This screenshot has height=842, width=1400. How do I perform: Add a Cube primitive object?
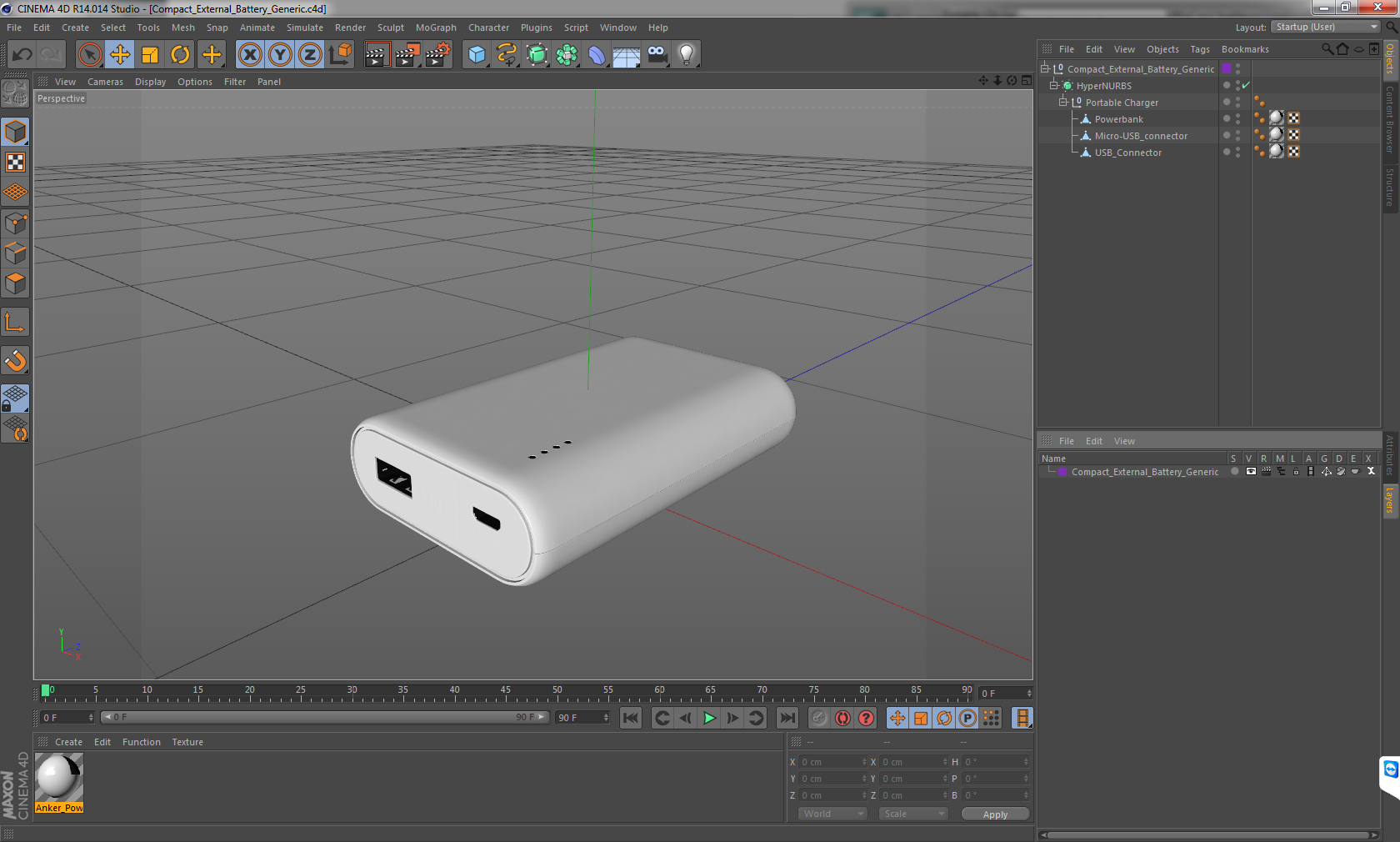(x=477, y=55)
